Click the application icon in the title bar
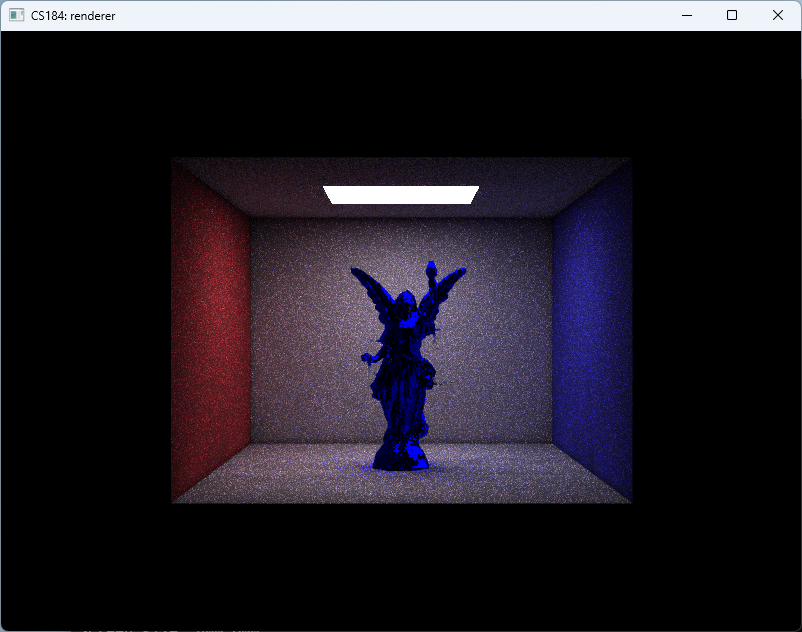 coord(16,15)
